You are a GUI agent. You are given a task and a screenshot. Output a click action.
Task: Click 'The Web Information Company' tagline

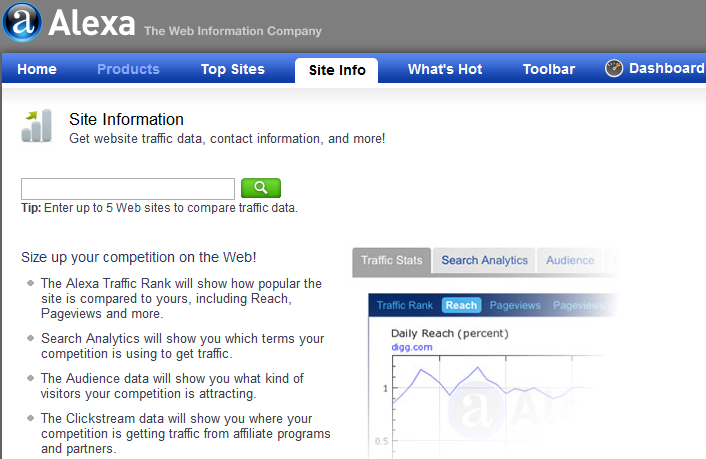tap(233, 31)
